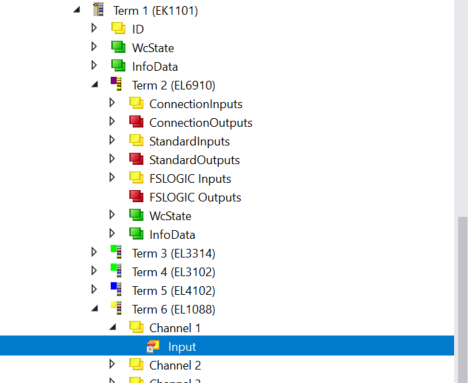468x383 pixels.
Task: Expand the Channel 2 node
Action: [x=112, y=364]
